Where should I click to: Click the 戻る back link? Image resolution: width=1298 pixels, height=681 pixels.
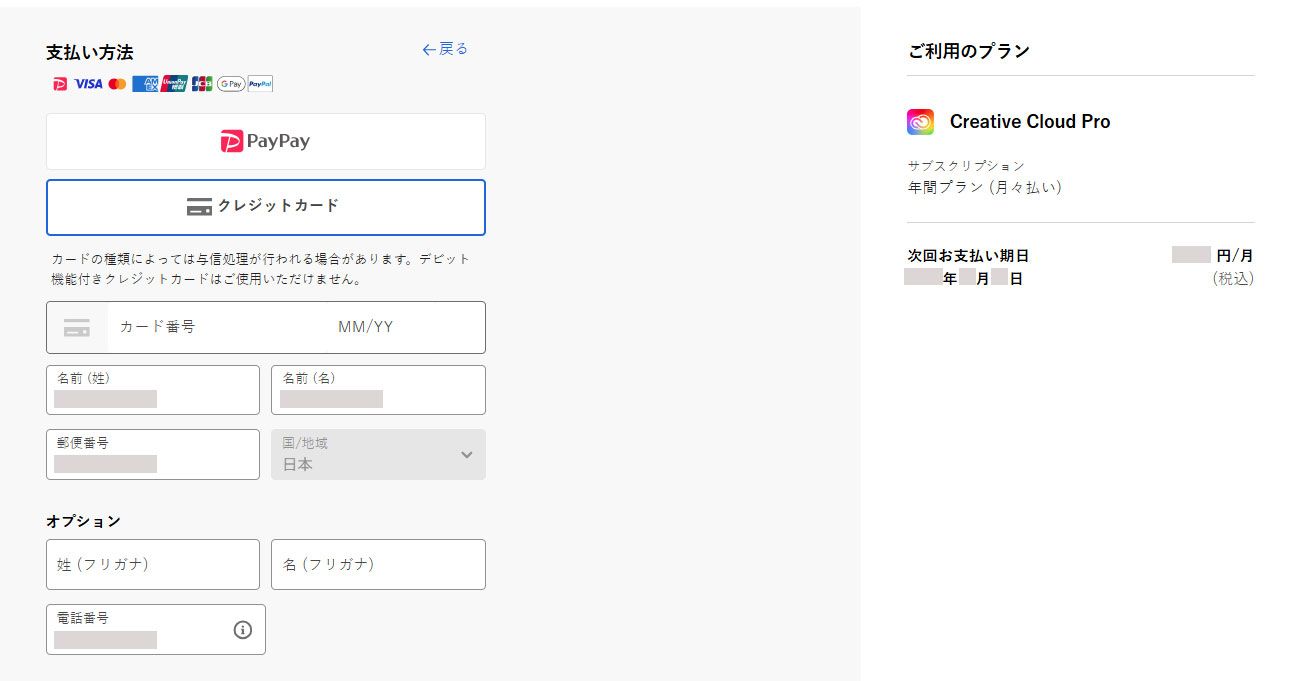[x=444, y=48]
